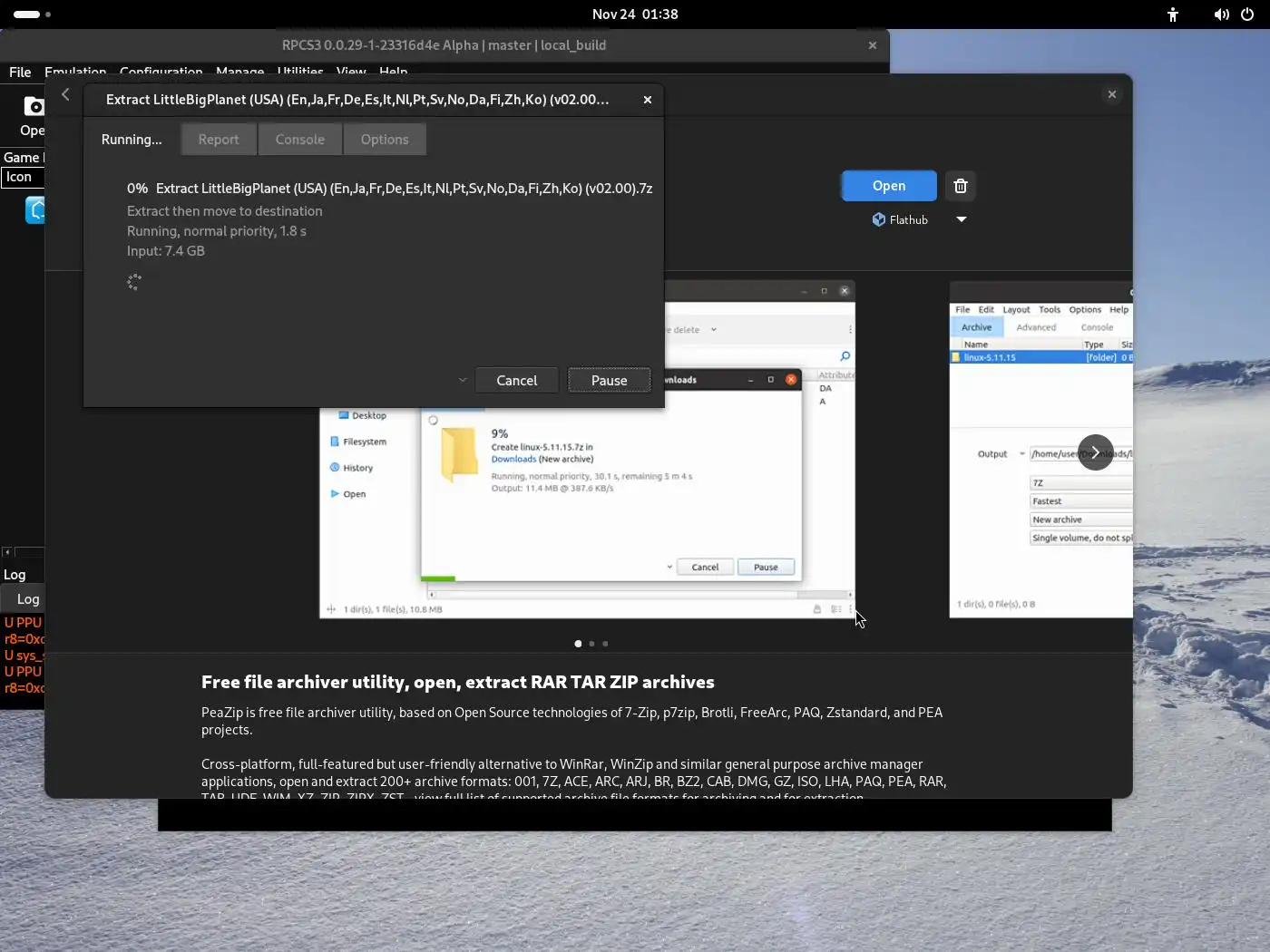The height and width of the screenshot is (952, 1270).
Task: Open the Options tab
Action: point(385,139)
